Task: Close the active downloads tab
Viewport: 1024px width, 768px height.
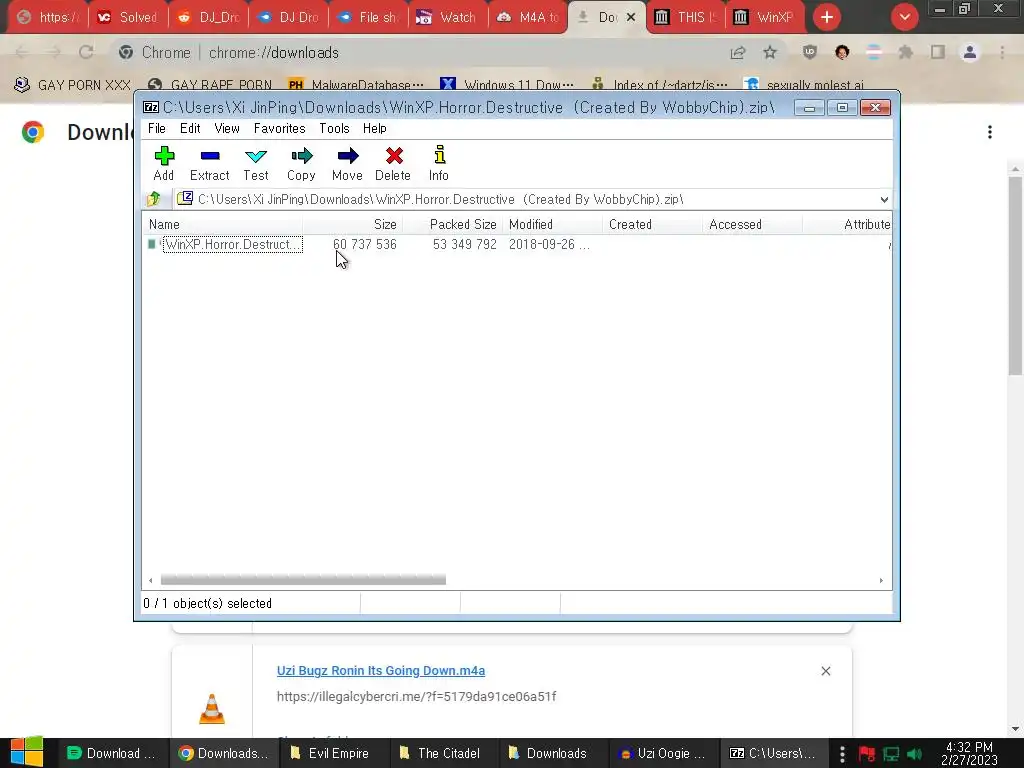Action: point(631,17)
